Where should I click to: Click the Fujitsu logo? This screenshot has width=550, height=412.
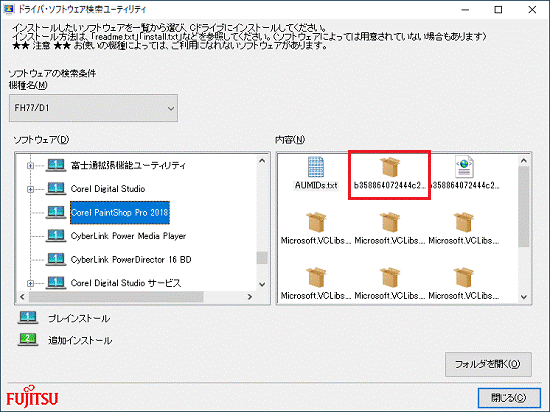(32, 397)
